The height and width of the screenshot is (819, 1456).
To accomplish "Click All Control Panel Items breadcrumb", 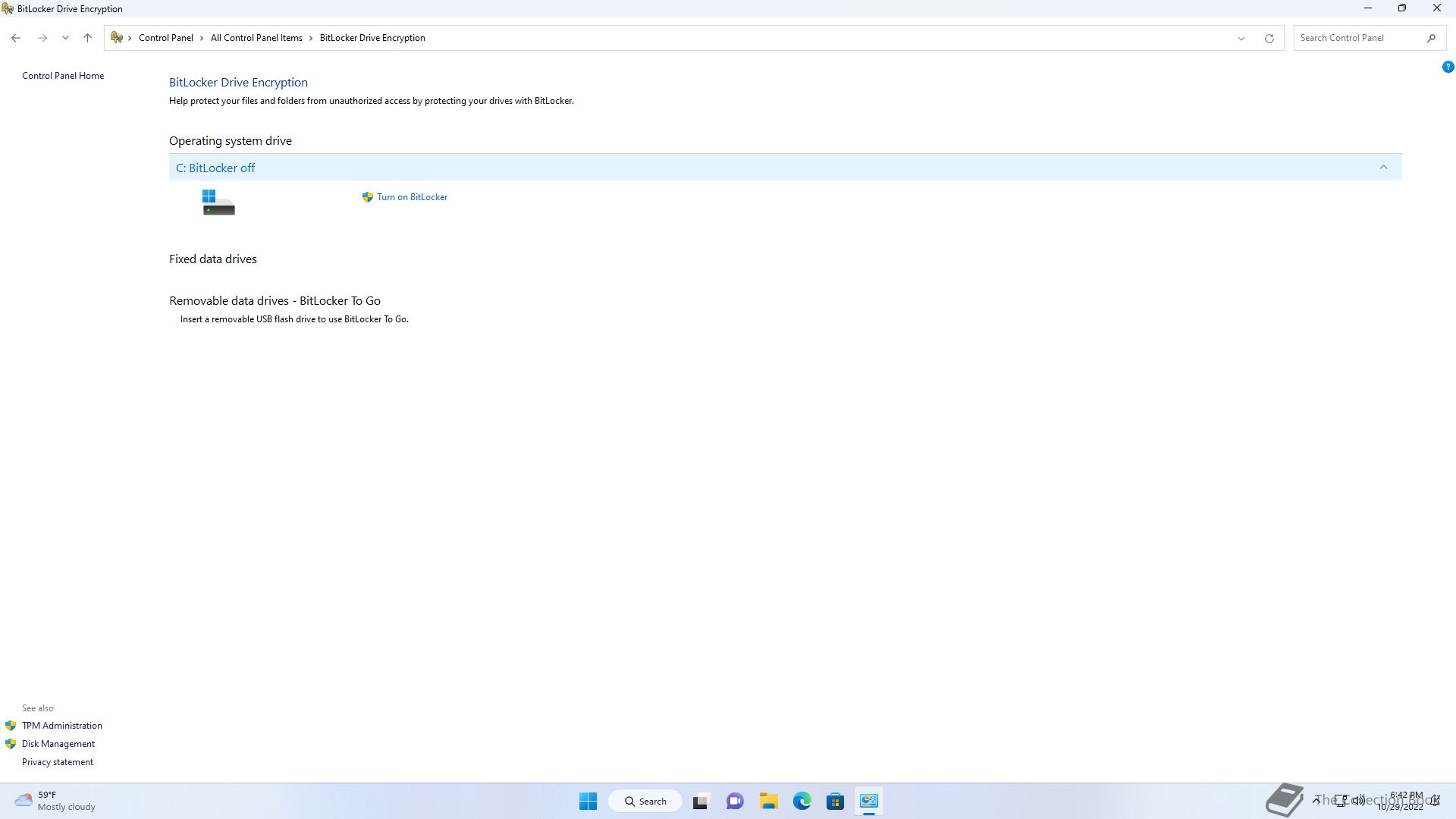I will [256, 38].
